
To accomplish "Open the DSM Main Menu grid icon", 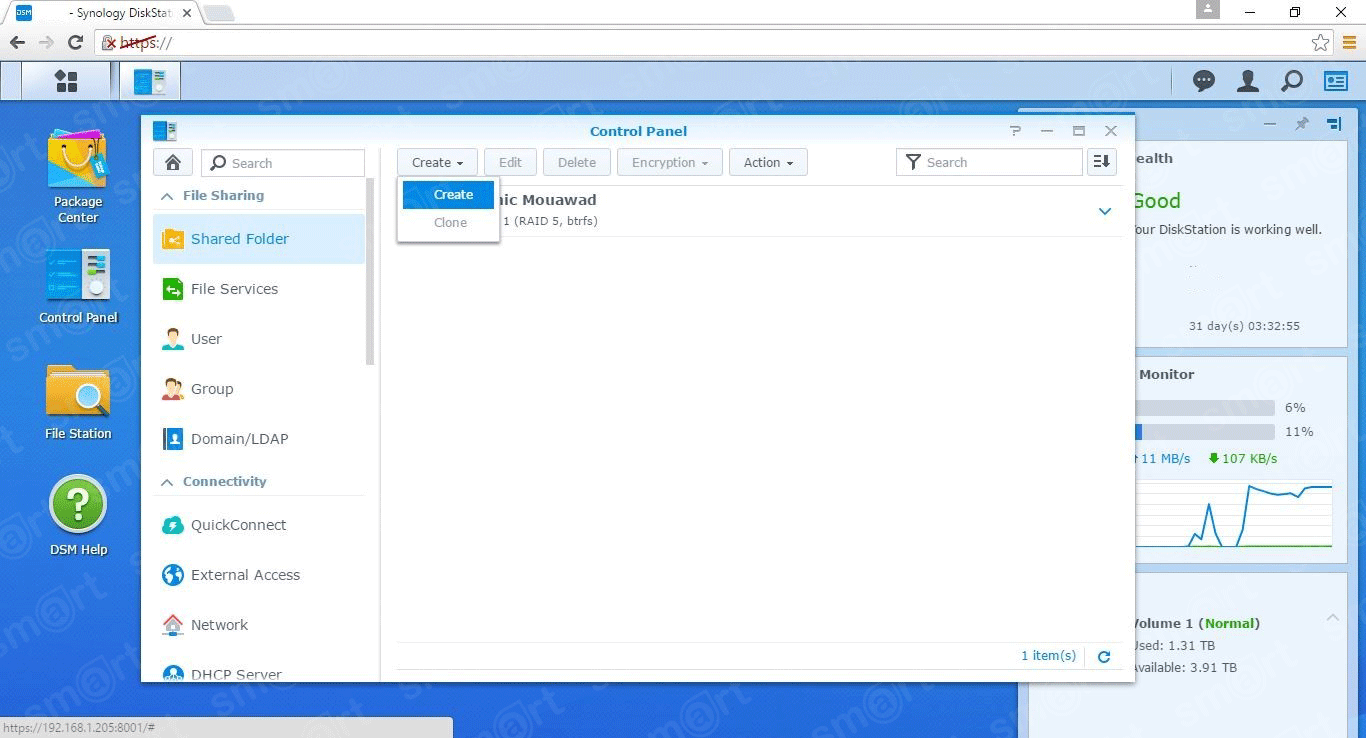I will coord(66,81).
